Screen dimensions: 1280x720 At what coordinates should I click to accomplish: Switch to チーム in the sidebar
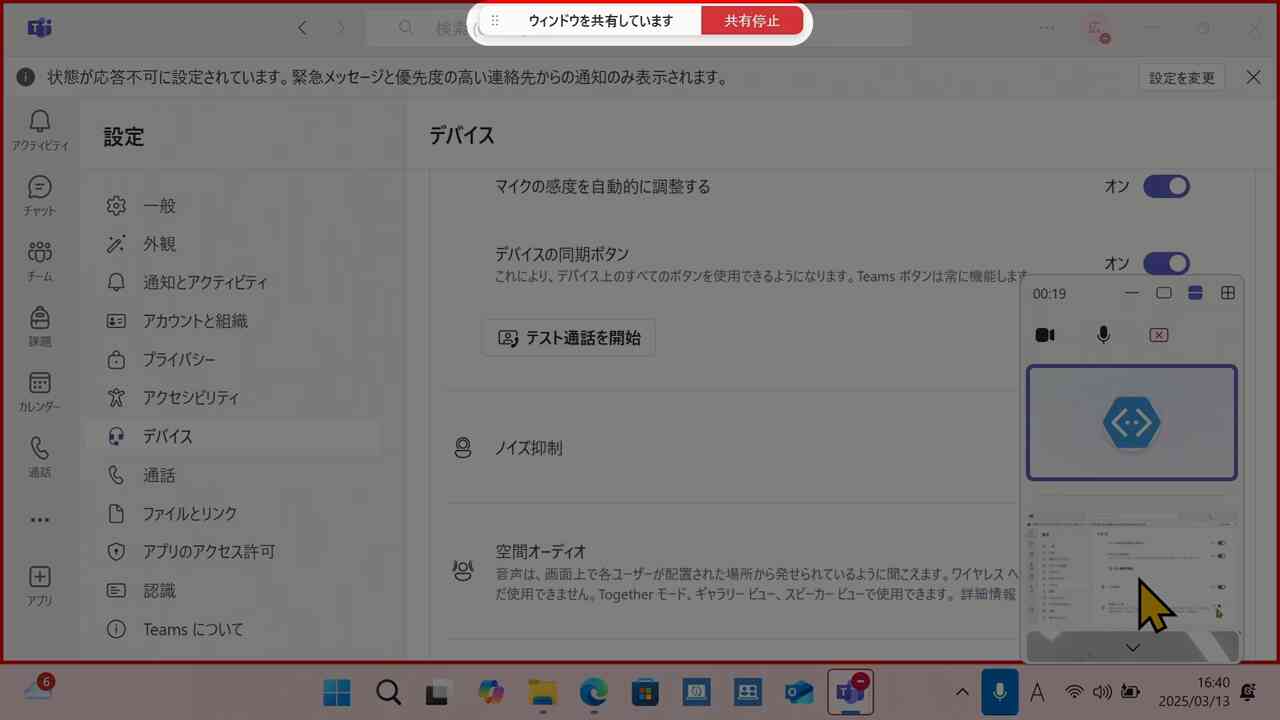tap(40, 261)
